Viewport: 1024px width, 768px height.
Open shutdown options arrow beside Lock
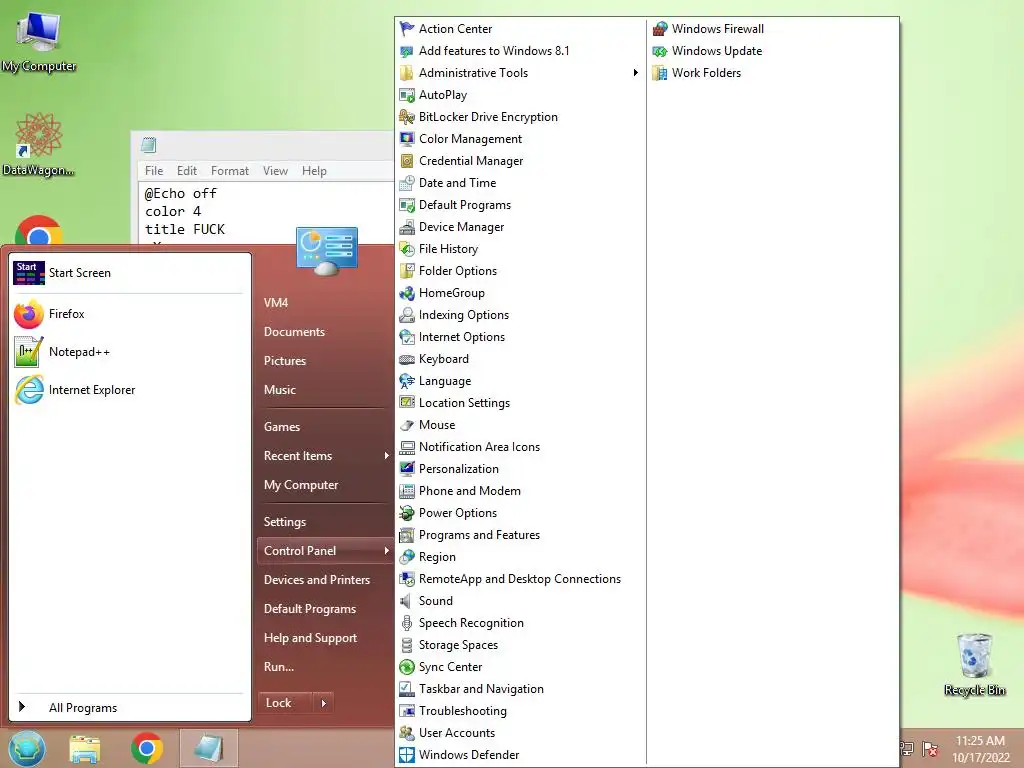pyautogui.click(x=323, y=703)
